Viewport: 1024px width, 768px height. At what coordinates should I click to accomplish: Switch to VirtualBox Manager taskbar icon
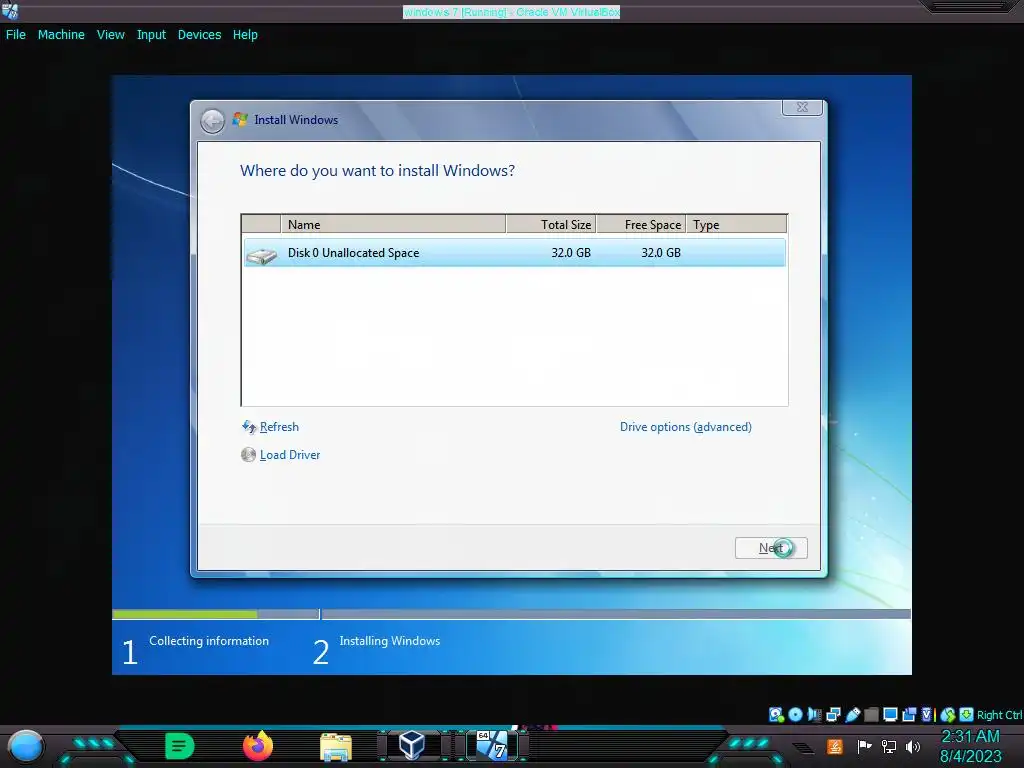(412, 745)
